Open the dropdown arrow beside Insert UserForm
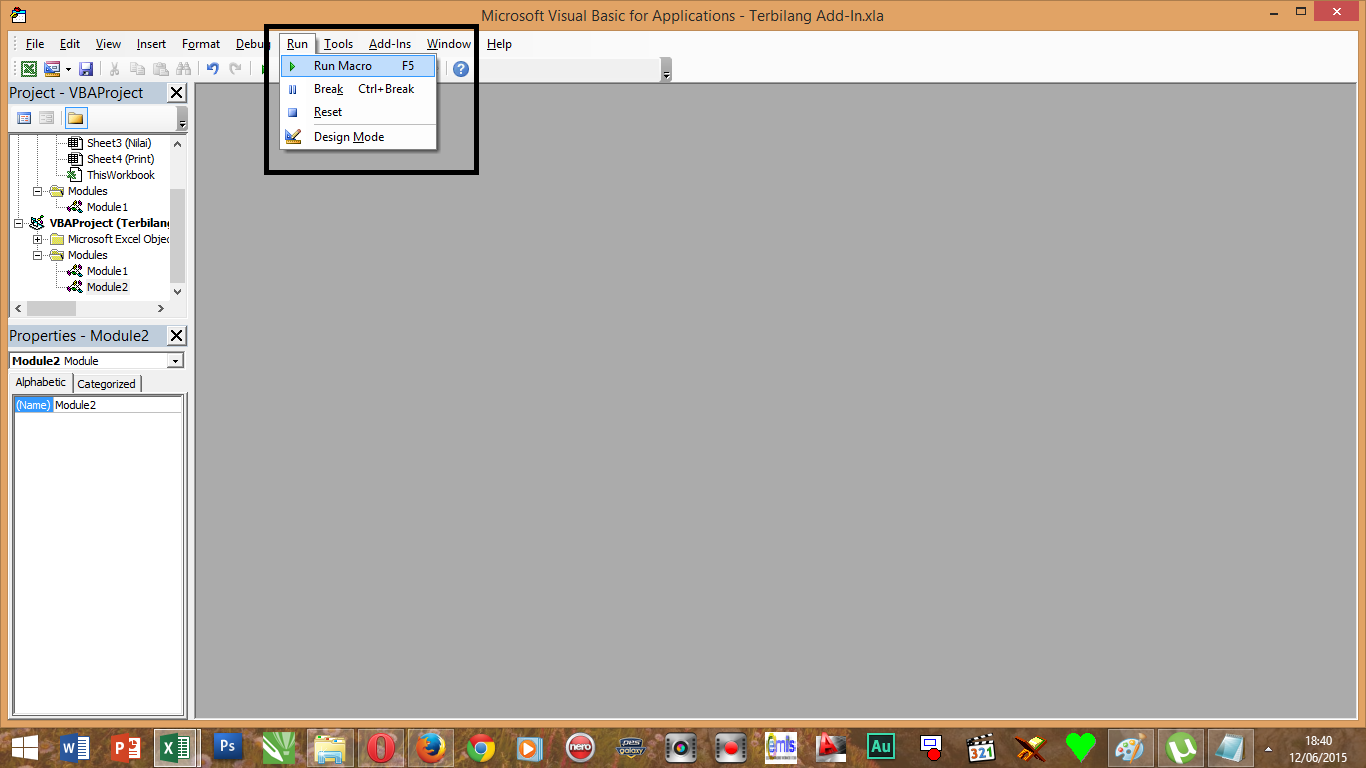1366x768 pixels. [68, 69]
